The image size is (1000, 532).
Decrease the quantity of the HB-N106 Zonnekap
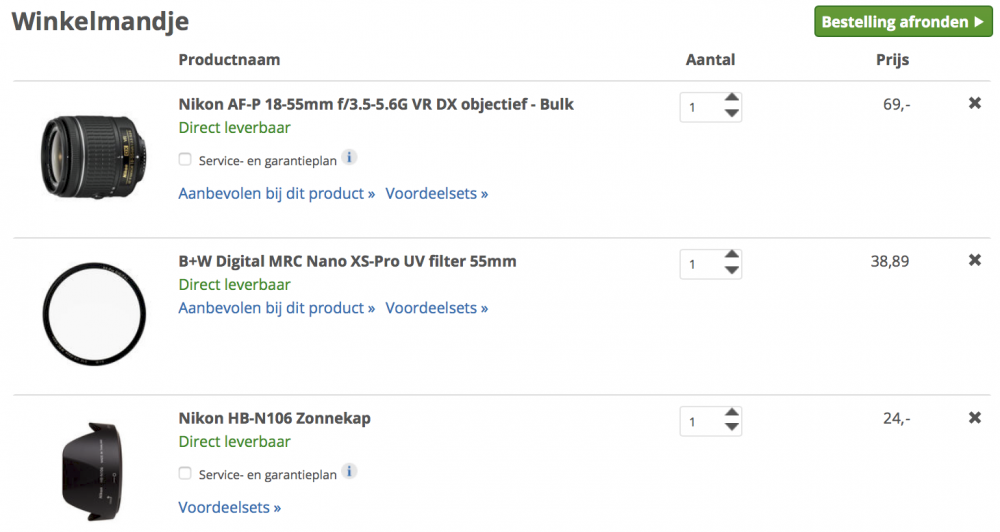tap(732, 427)
